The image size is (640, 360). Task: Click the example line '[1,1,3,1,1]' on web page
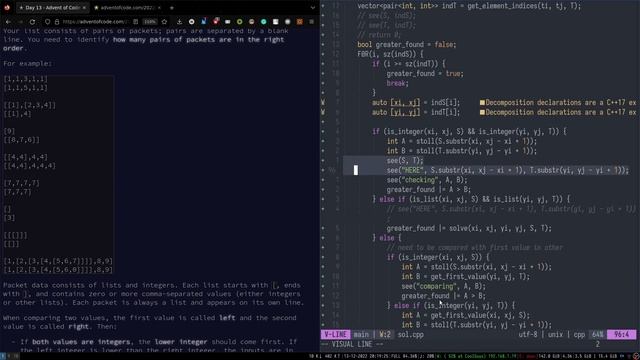pos(25,79)
